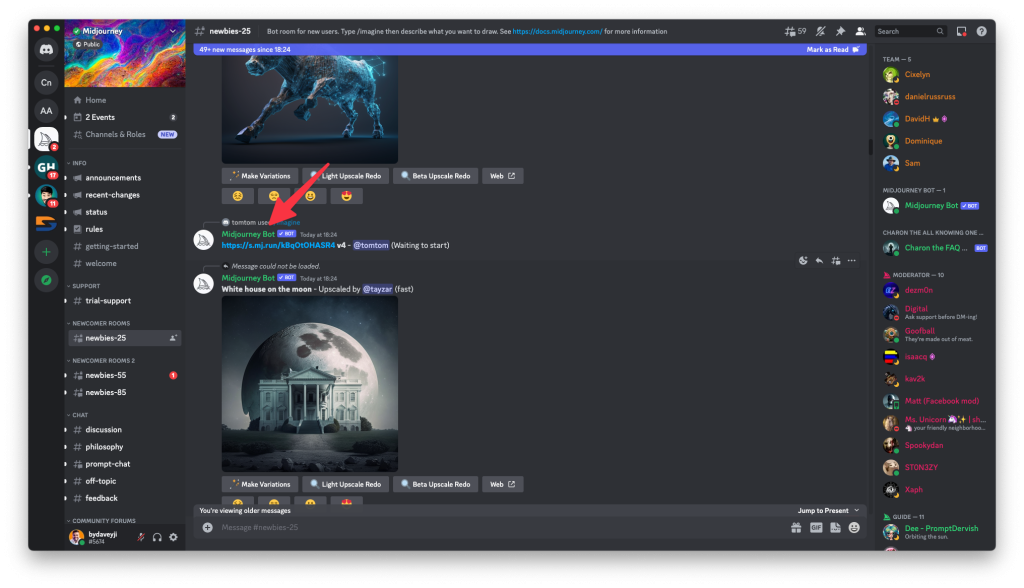Open Channels & Roles item
Image resolution: width=1024 pixels, height=588 pixels.
tap(124, 135)
